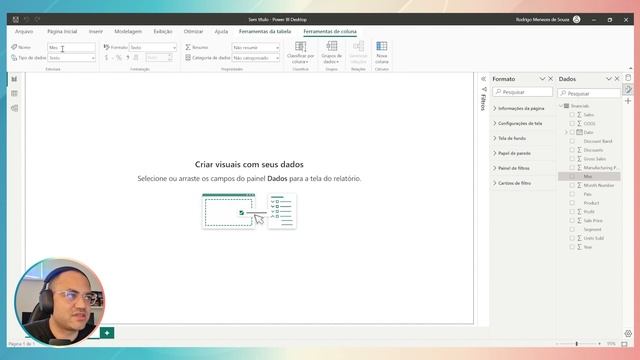
Task: Click the decimal places increase/decrease icon
Action: tap(136, 58)
